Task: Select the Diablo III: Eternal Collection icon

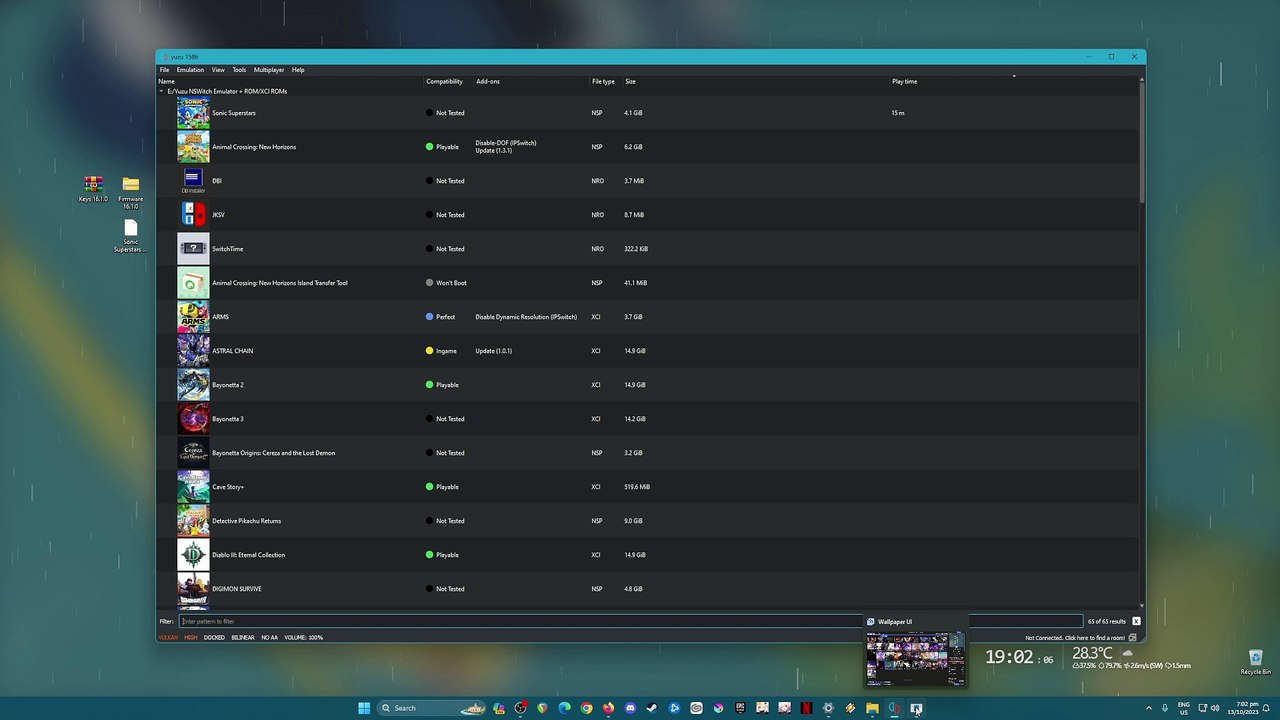Action: point(193,555)
